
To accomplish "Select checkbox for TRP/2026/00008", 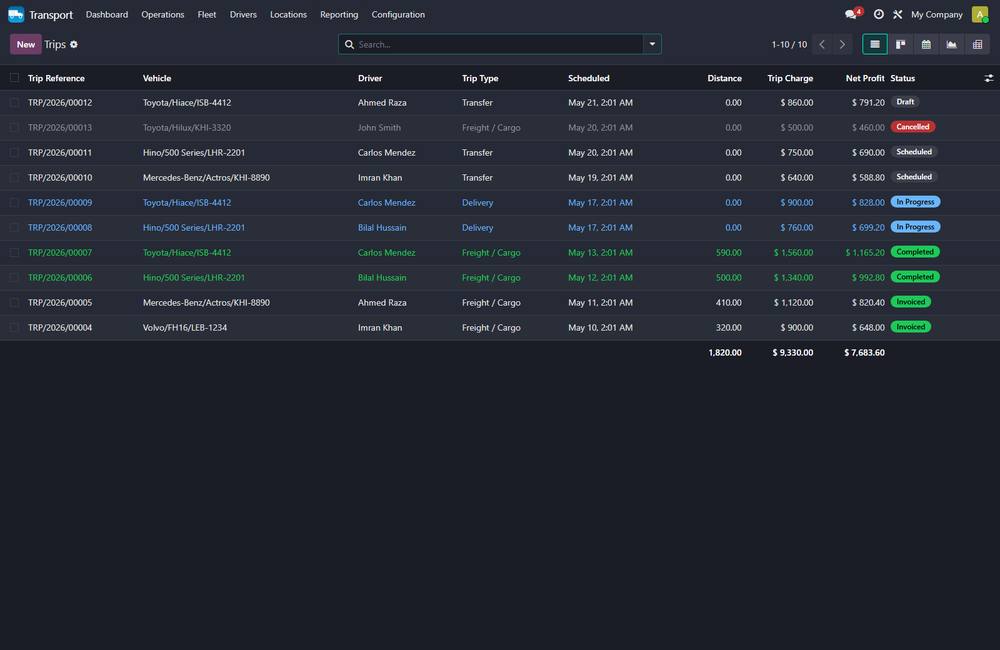I will (x=14, y=227).
